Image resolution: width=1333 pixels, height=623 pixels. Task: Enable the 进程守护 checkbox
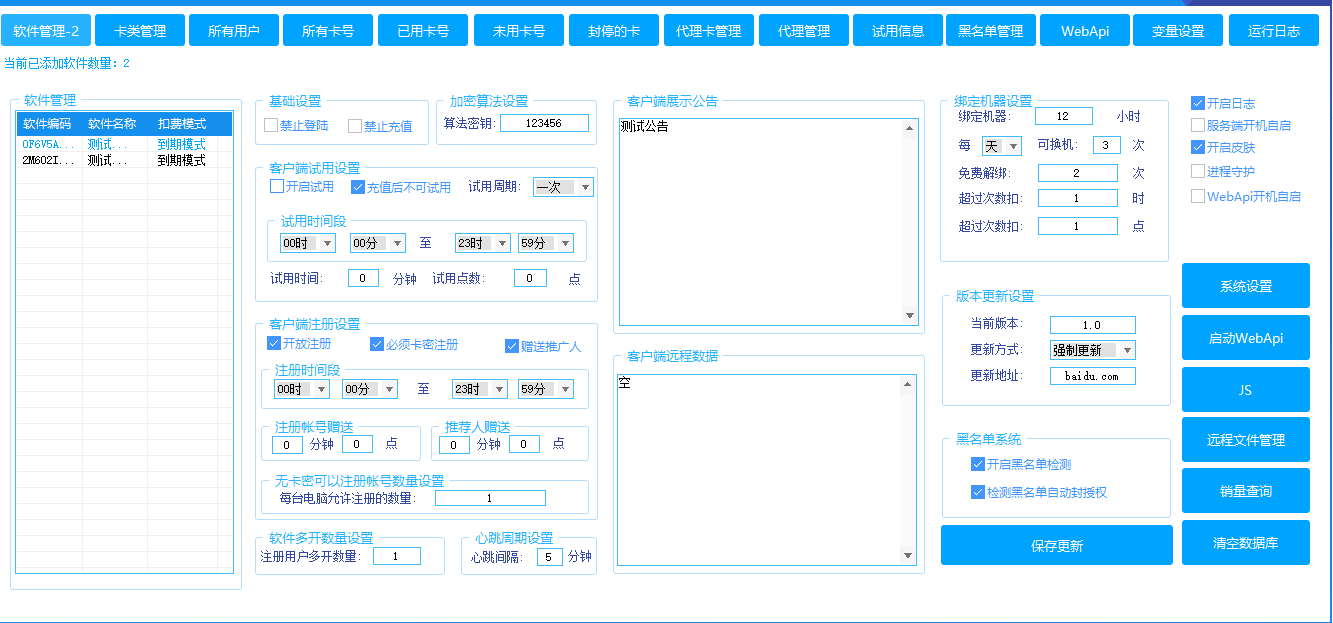[x=1223, y=171]
